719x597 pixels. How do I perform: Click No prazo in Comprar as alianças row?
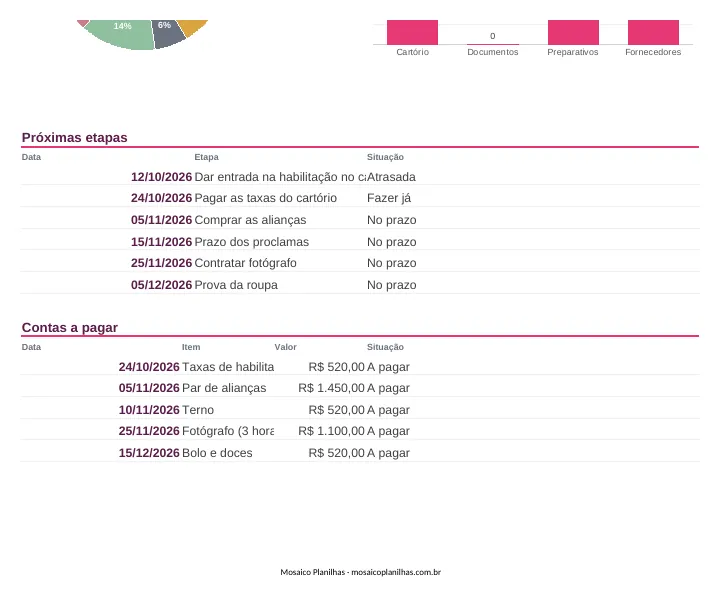392,220
